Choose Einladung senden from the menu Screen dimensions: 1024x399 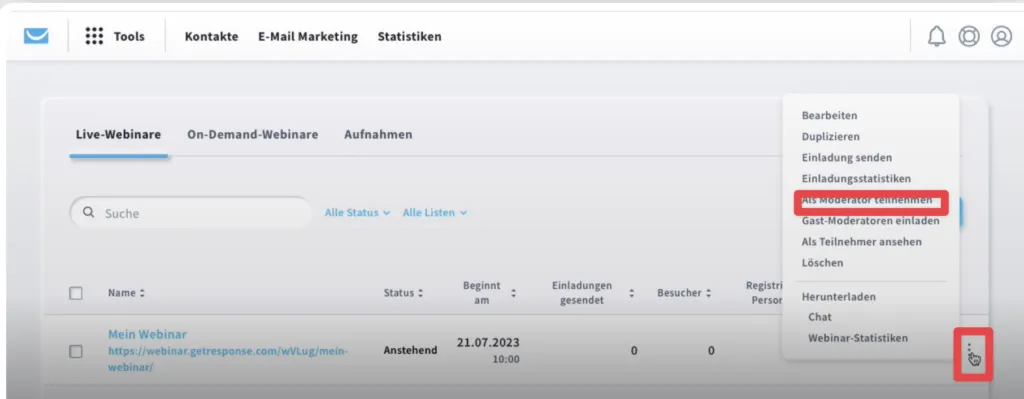coord(846,157)
